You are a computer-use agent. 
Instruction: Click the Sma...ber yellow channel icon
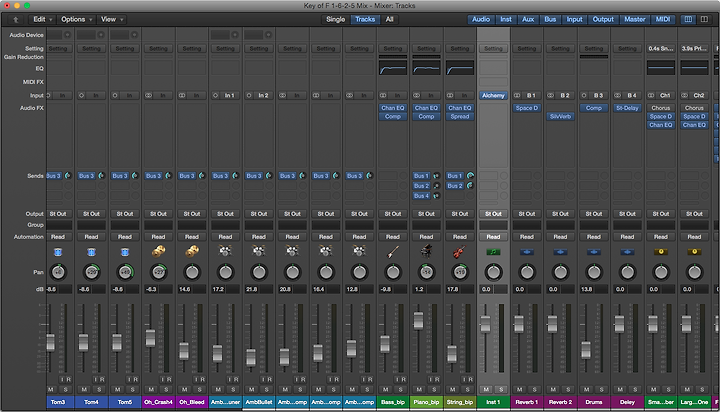[x=661, y=252]
